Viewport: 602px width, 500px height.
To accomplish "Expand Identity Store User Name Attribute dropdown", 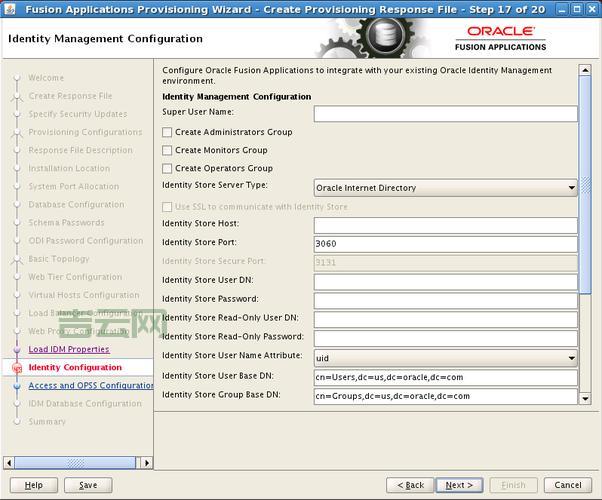I will pyautogui.click(x=445, y=358).
